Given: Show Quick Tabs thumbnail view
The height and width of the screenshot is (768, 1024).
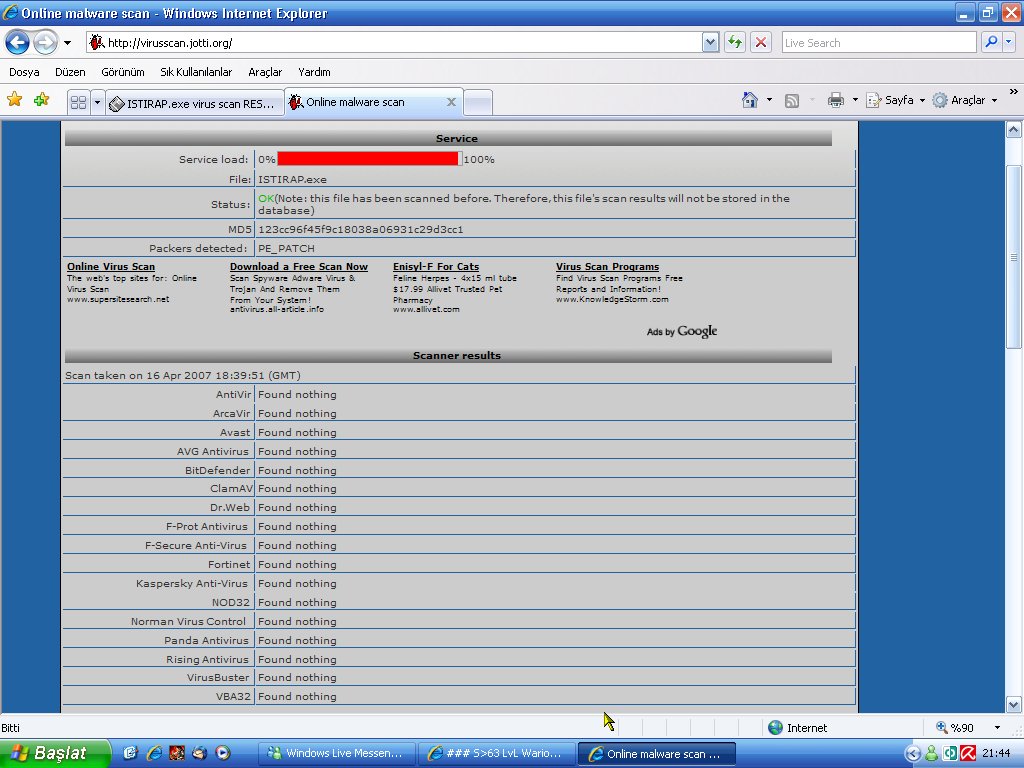Looking at the screenshot, I should point(78,103).
